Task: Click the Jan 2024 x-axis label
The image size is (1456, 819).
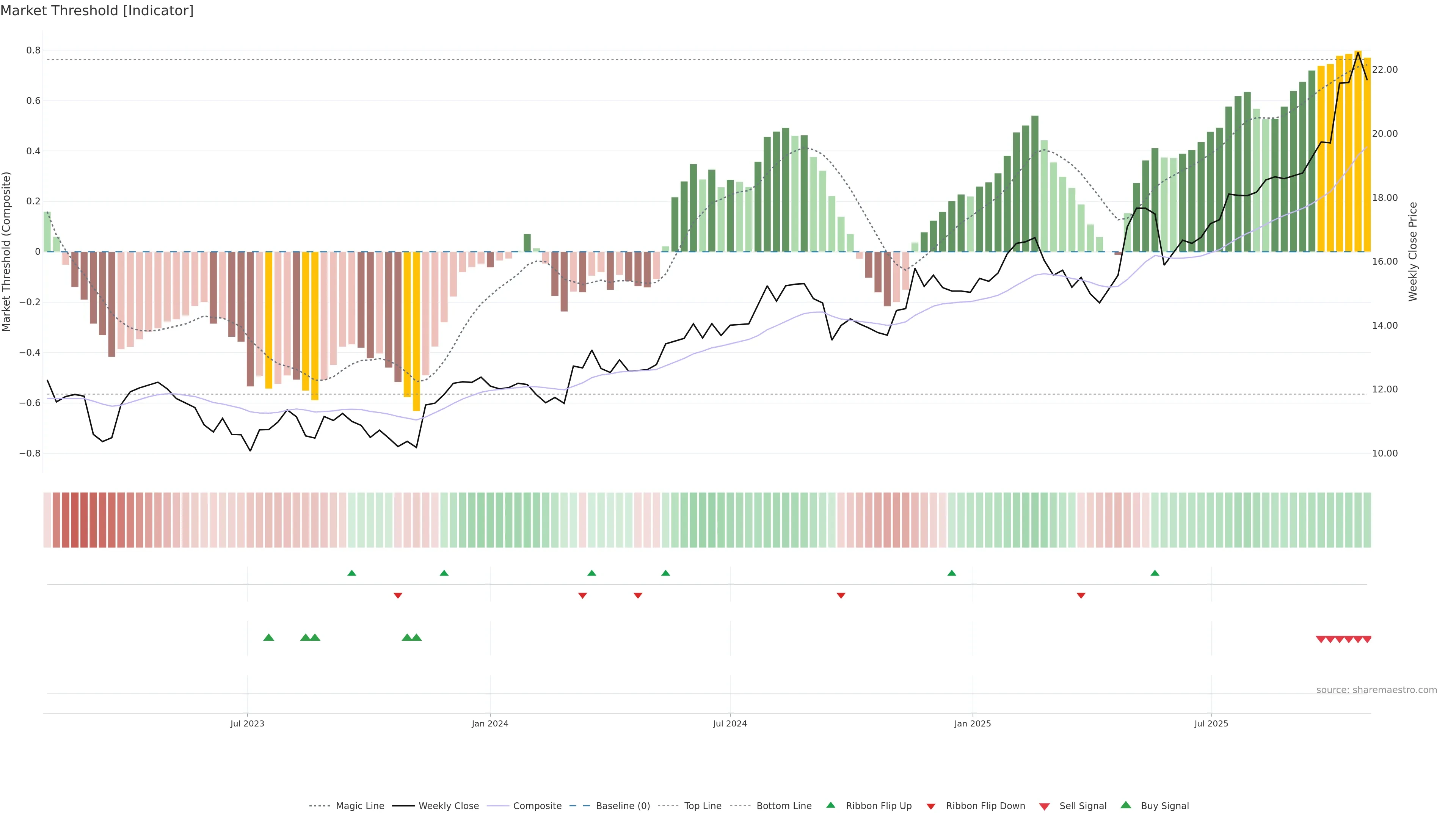Action: click(490, 723)
